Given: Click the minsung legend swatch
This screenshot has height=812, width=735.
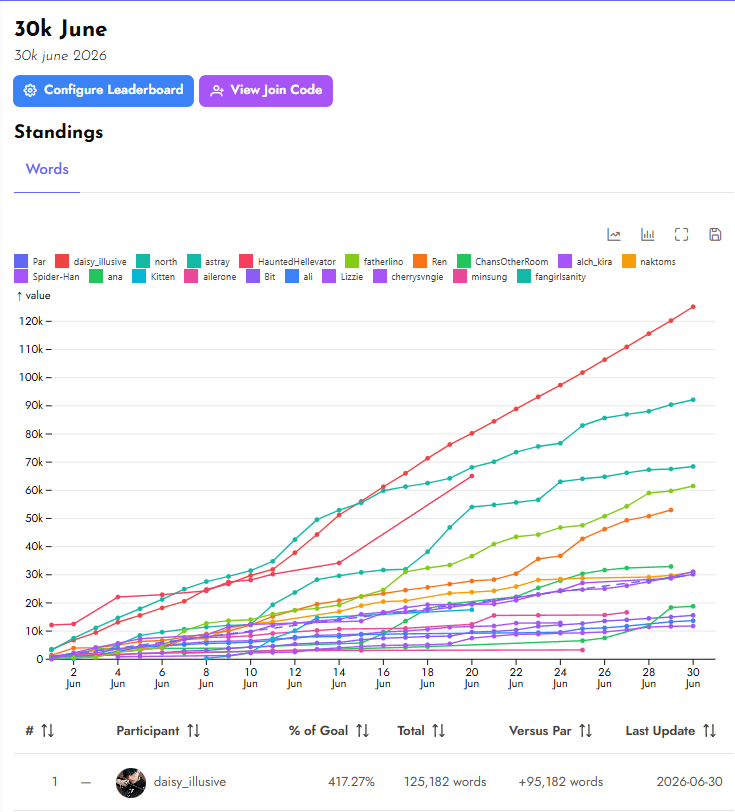Looking at the screenshot, I should tap(460, 277).
